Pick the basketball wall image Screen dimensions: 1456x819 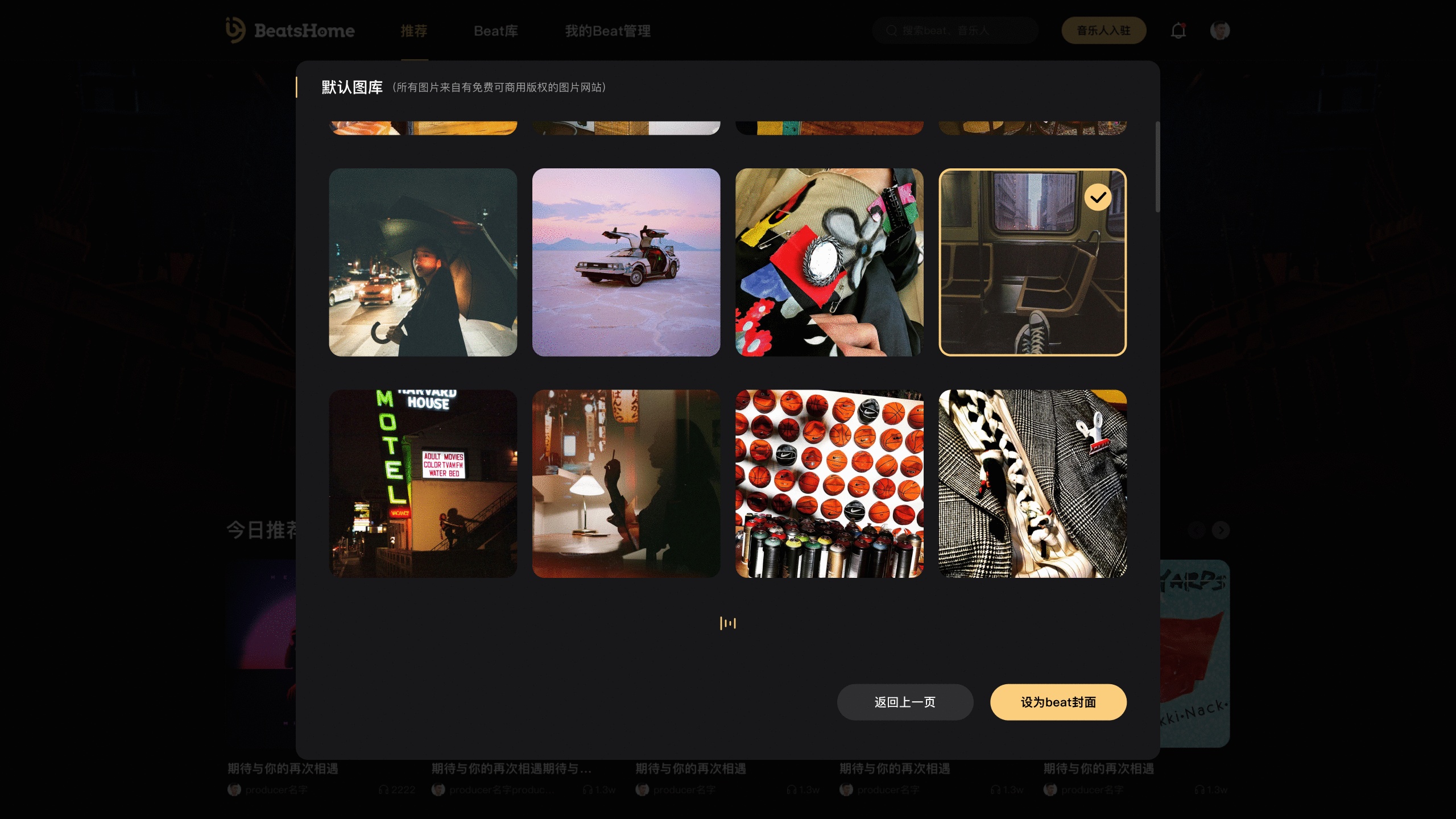point(829,483)
